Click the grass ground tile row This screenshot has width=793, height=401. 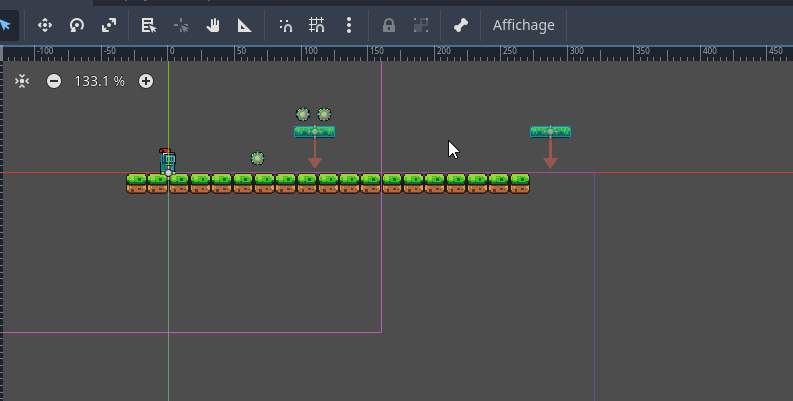click(x=328, y=184)
